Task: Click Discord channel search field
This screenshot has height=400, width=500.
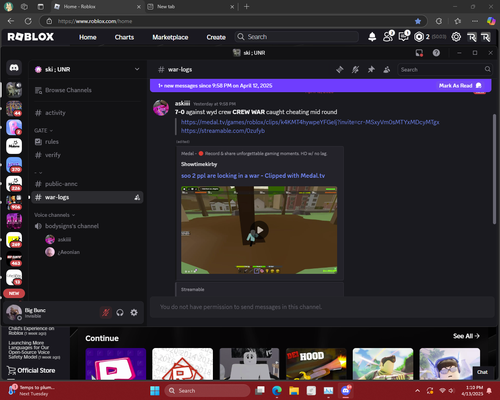Action: 444,69
